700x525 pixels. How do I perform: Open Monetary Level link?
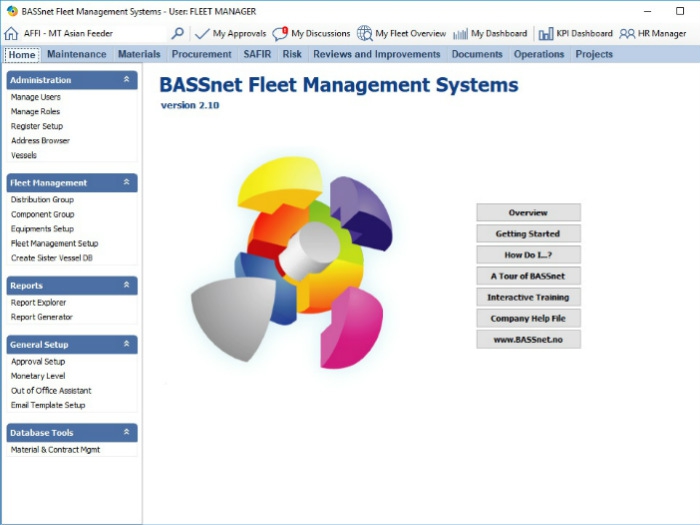pos(38,376)
